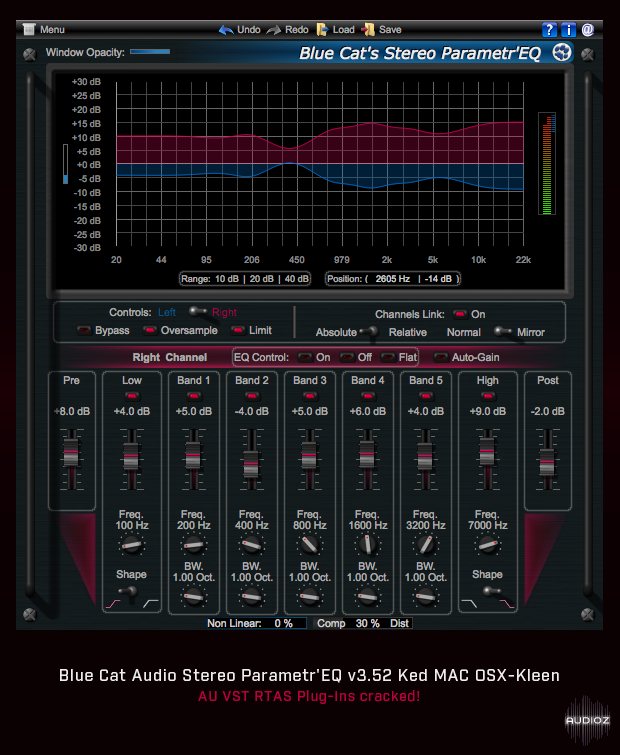This screenshot has width=620, height=755.
Task: Click the Pre gain fader
Action: click(71, 452)
